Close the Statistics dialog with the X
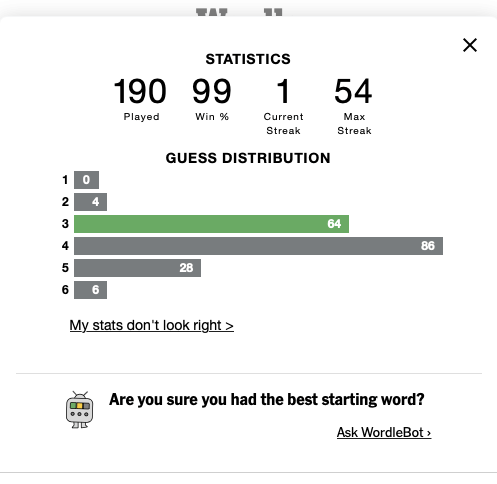497x484 pixels. pos(470,45)
